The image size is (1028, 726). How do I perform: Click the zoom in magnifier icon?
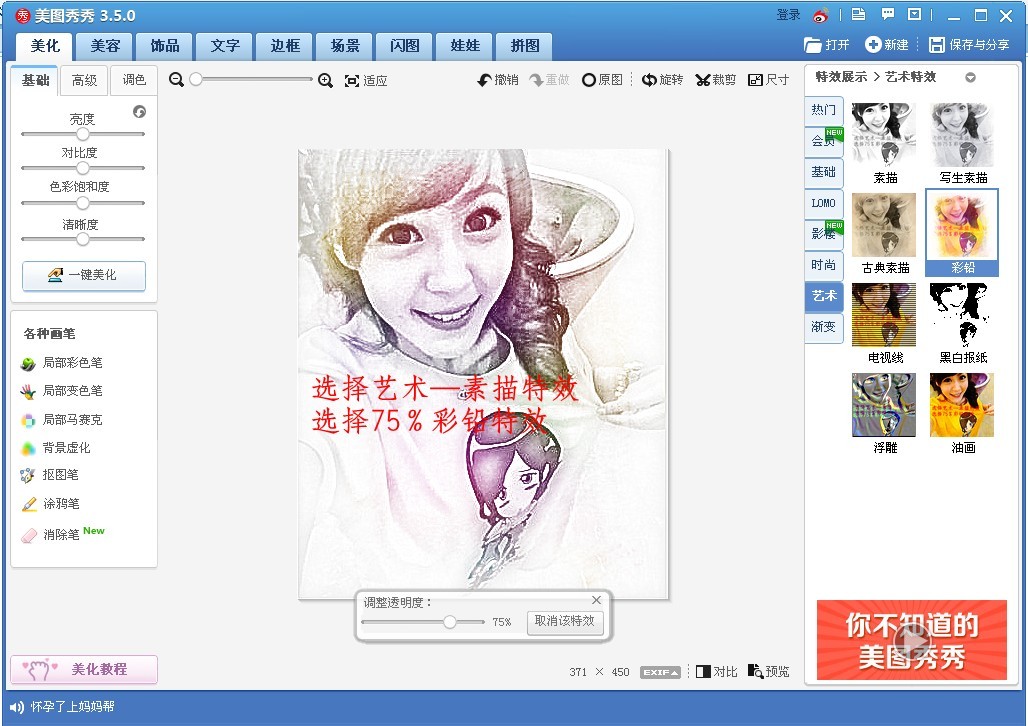(x=325, y=80)
